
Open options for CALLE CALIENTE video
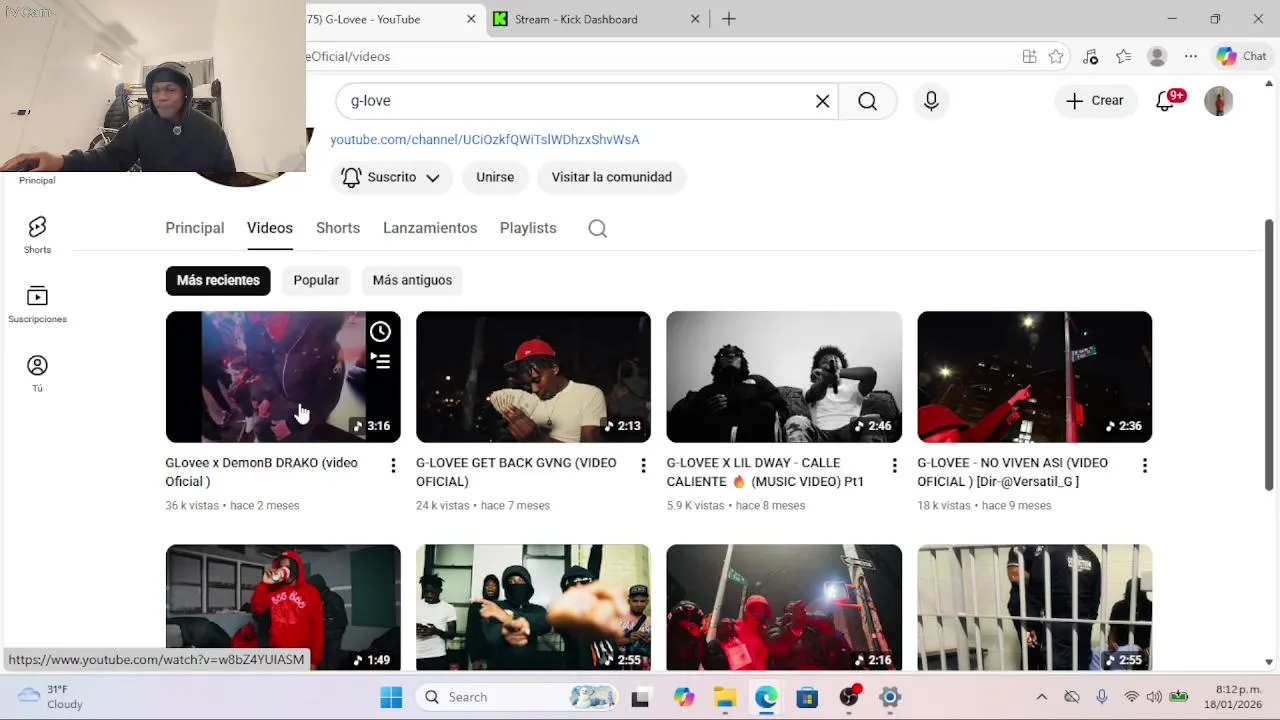(x=894, y=465)
